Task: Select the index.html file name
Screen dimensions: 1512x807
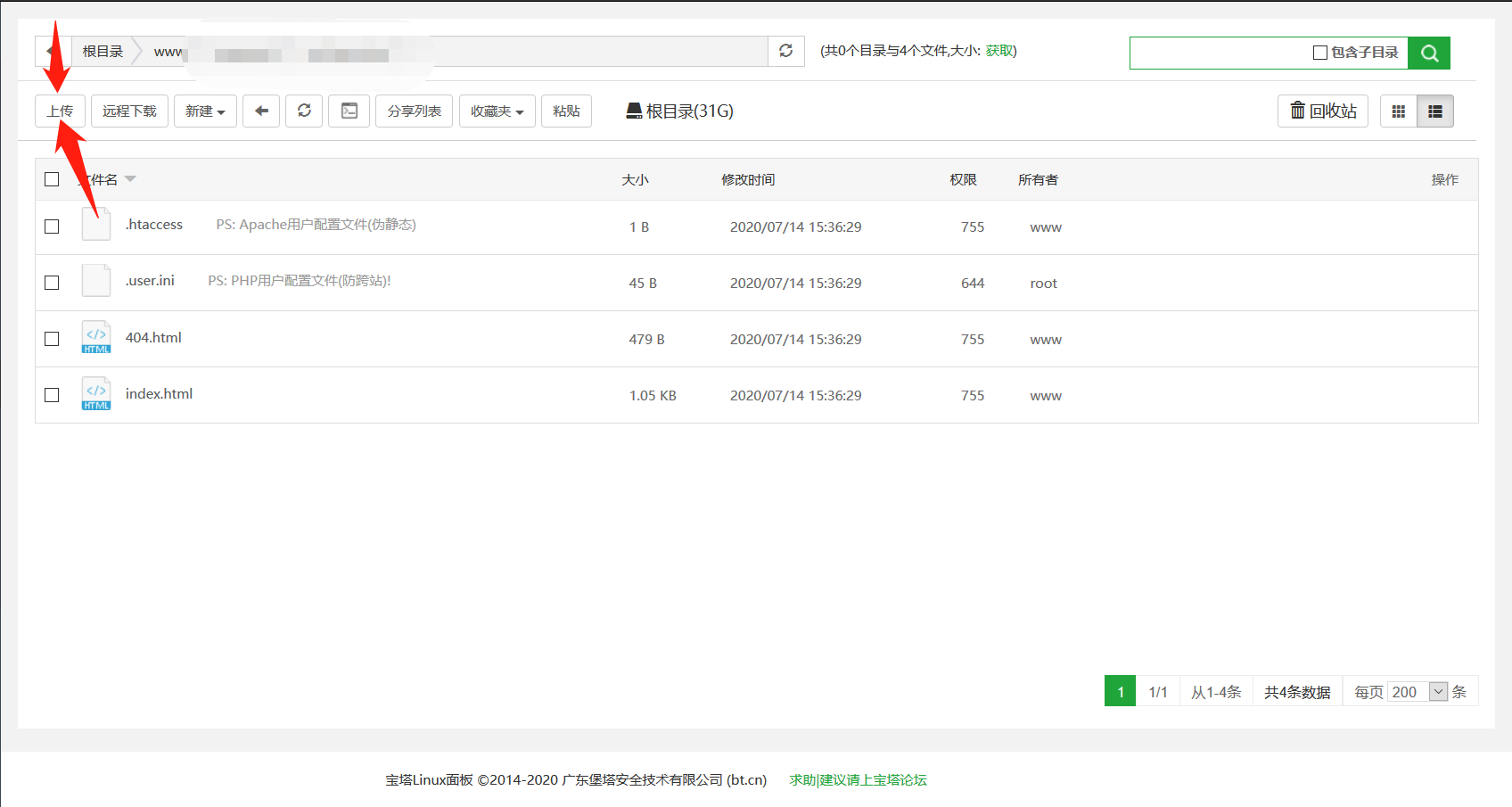Action: coord(159,393)
